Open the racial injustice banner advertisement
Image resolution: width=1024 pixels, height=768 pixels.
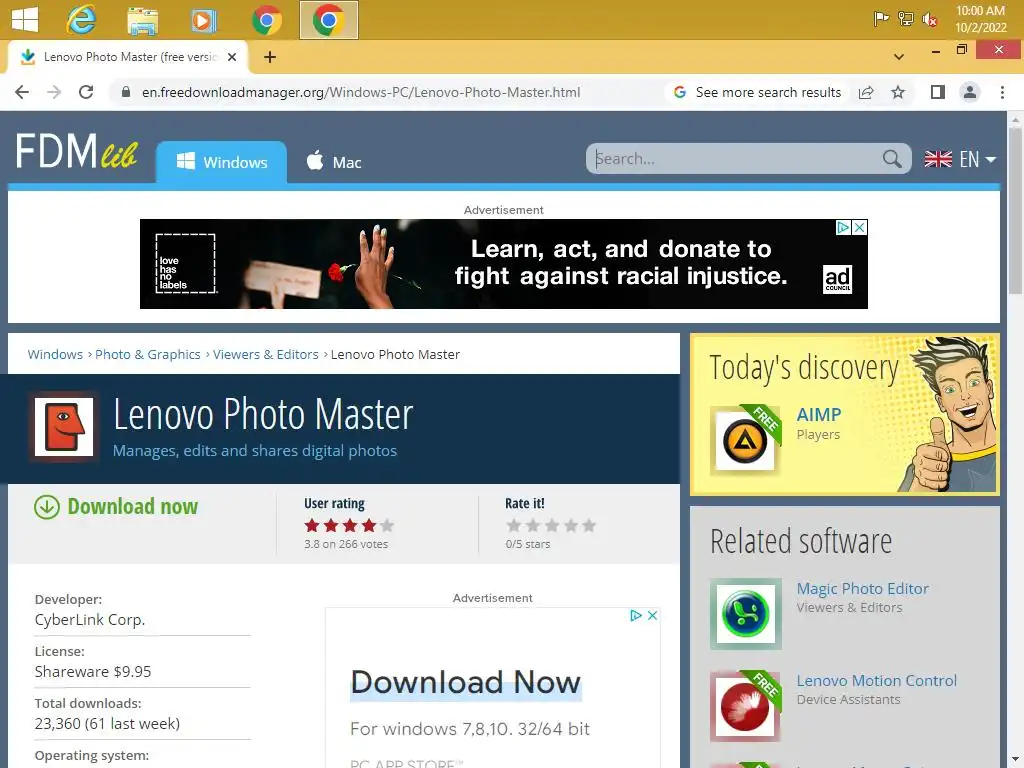pyautogui.click(x=504, y=264)
